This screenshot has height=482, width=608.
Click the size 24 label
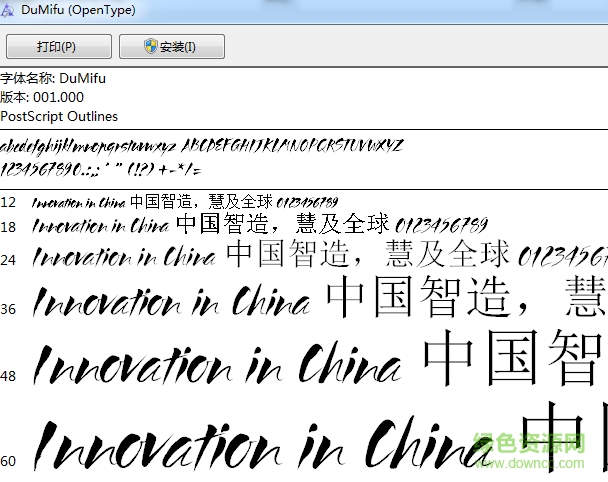point(8,260)
